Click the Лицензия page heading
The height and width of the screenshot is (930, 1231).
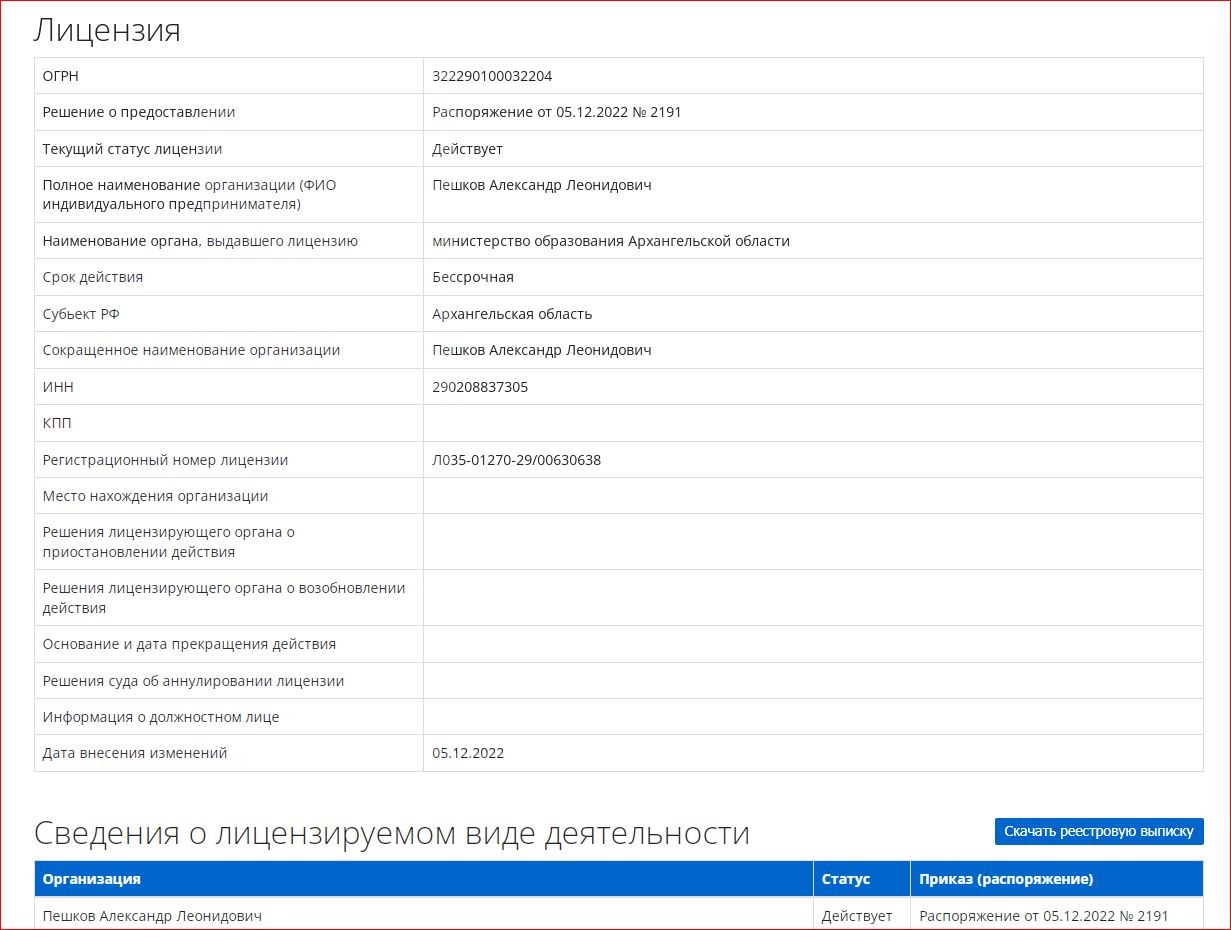pos(107,30)
